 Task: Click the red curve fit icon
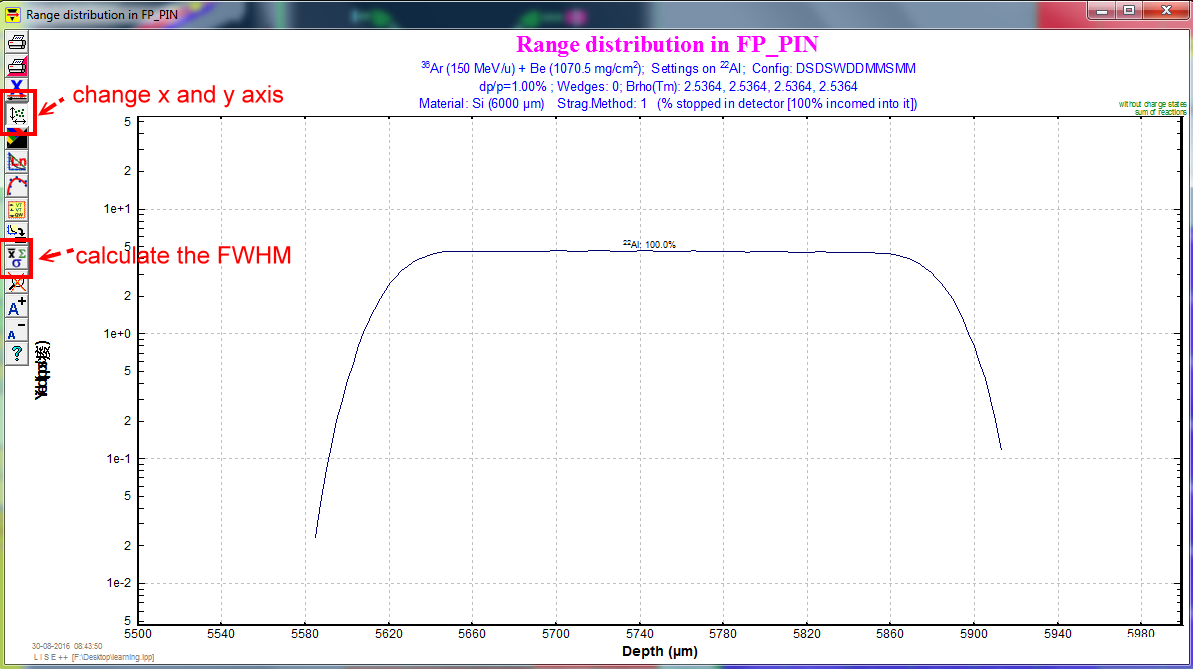17,186
